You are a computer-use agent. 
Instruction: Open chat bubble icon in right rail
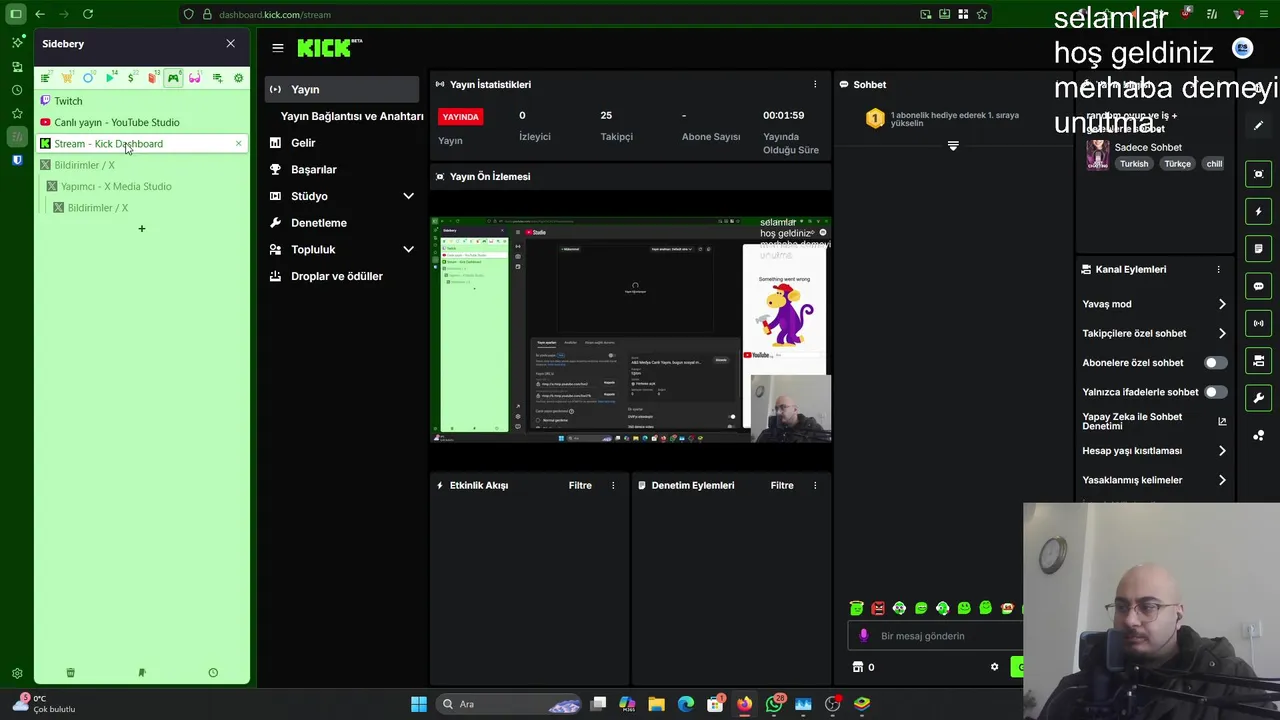[x=1259, y=286]
